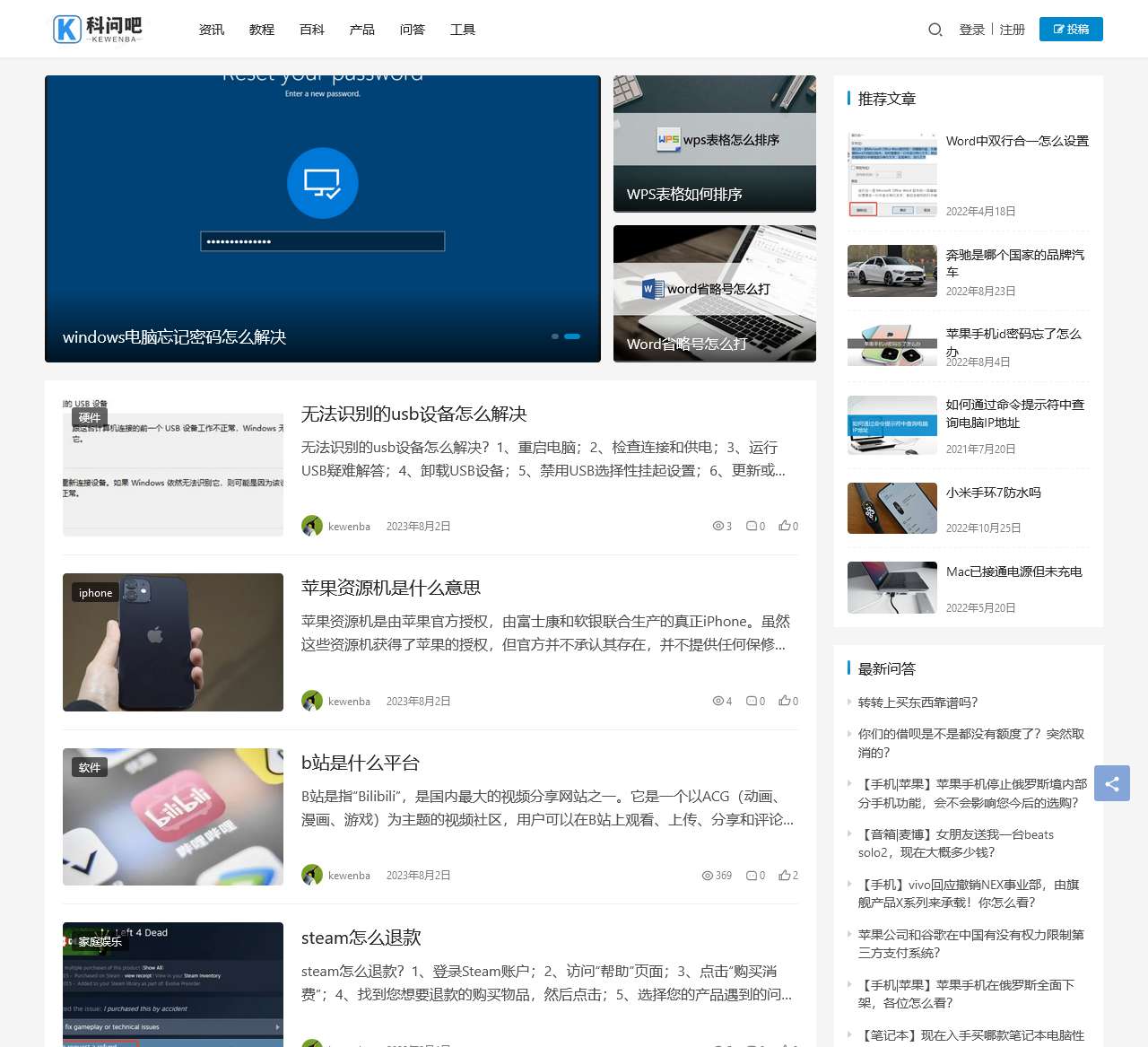Click views eye icon on b站是什么平台 article
The image size is (1148, 1047).
click(x=708, y=875)
